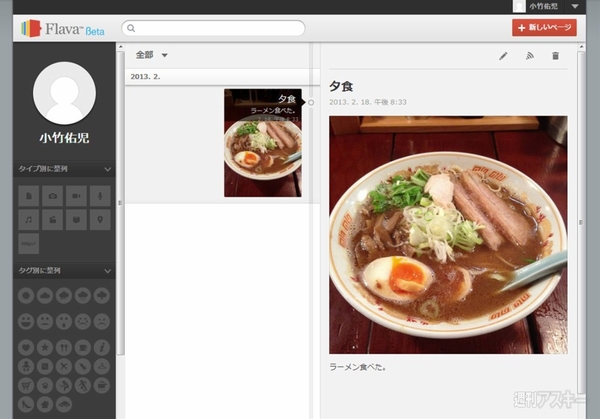This screenshot has width=600, height=419.
Task: Select the fork and knife tag
Action: [x=64, y=347]
